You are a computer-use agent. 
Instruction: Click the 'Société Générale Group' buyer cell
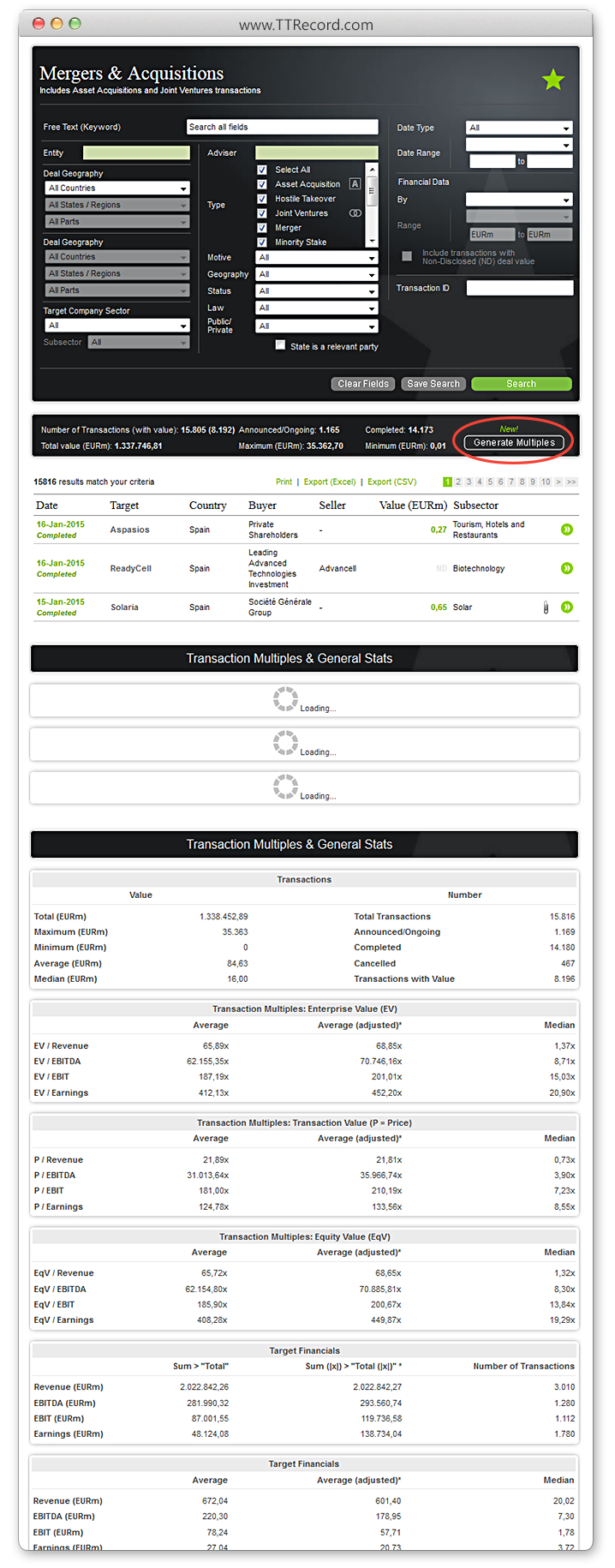click(x=280, y=607)
